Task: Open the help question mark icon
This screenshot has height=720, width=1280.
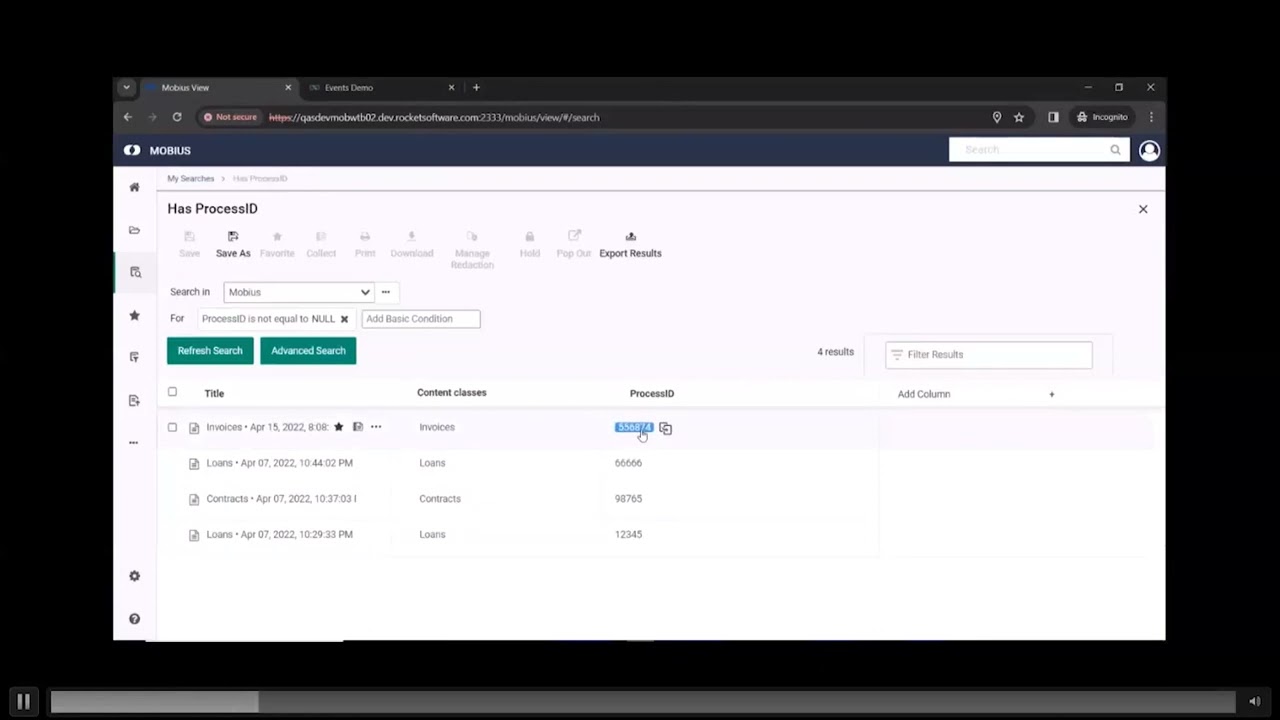Action: click(134, 619)
